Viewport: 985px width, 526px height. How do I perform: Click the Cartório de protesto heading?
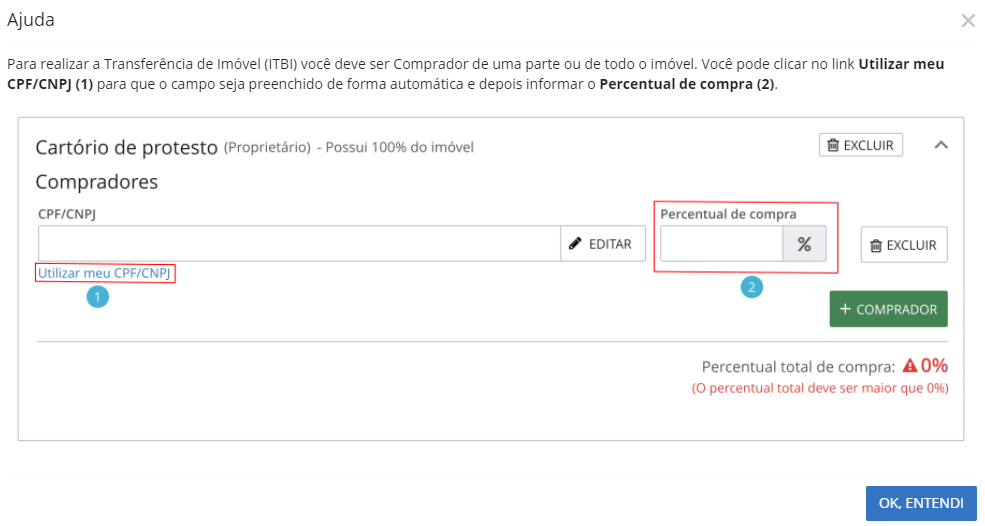tap(126, 147)
